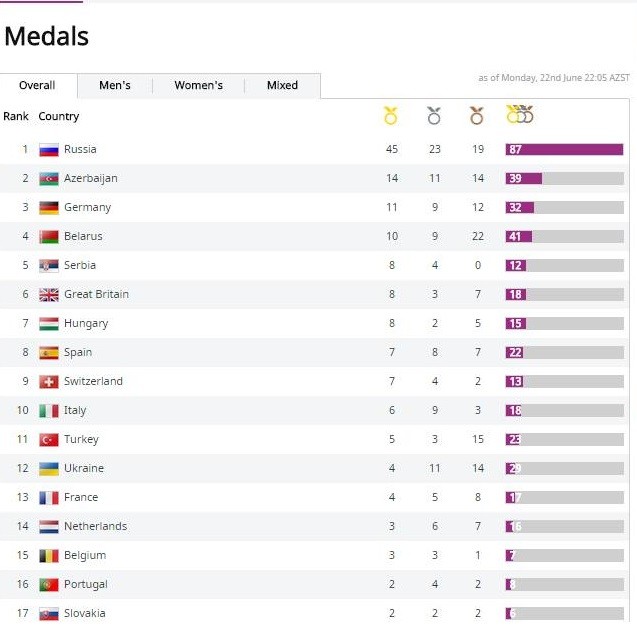Open the Mixed medals tab

point(282,86)
